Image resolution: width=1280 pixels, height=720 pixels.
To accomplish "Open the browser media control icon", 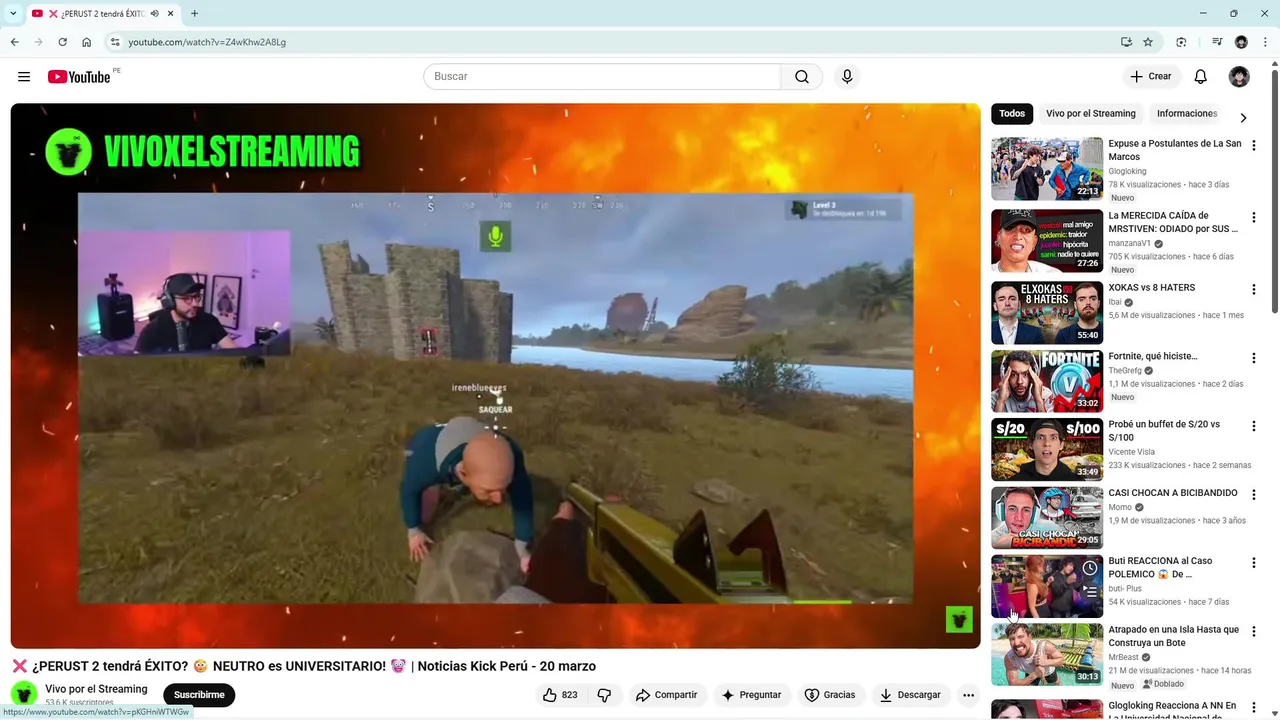I will (1217, 42).
